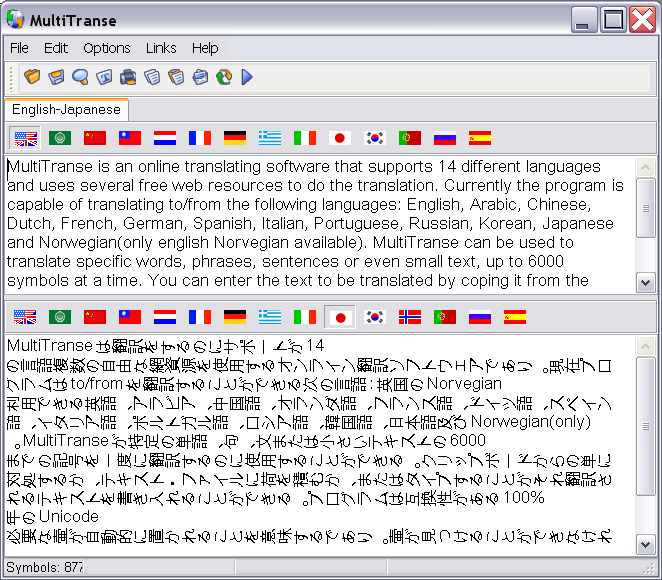Choose Norwegian flag in target language row
Image resolution: width=662 pixels, height=580 pixels.
tap(410, 317)
